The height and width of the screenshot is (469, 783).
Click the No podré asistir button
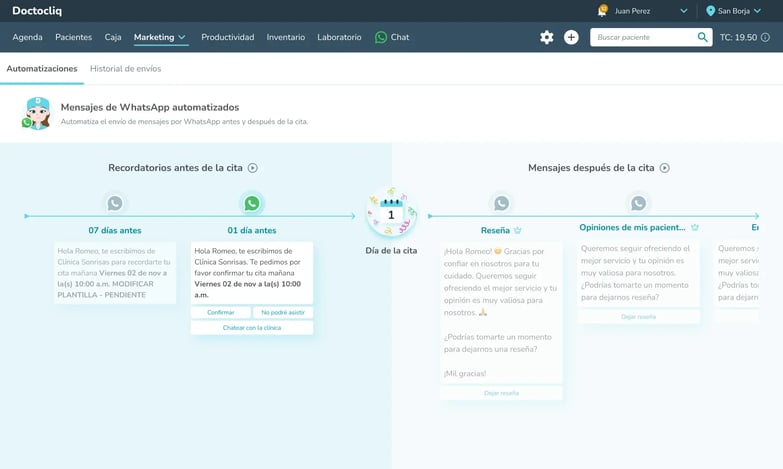(x=283, y=313)
